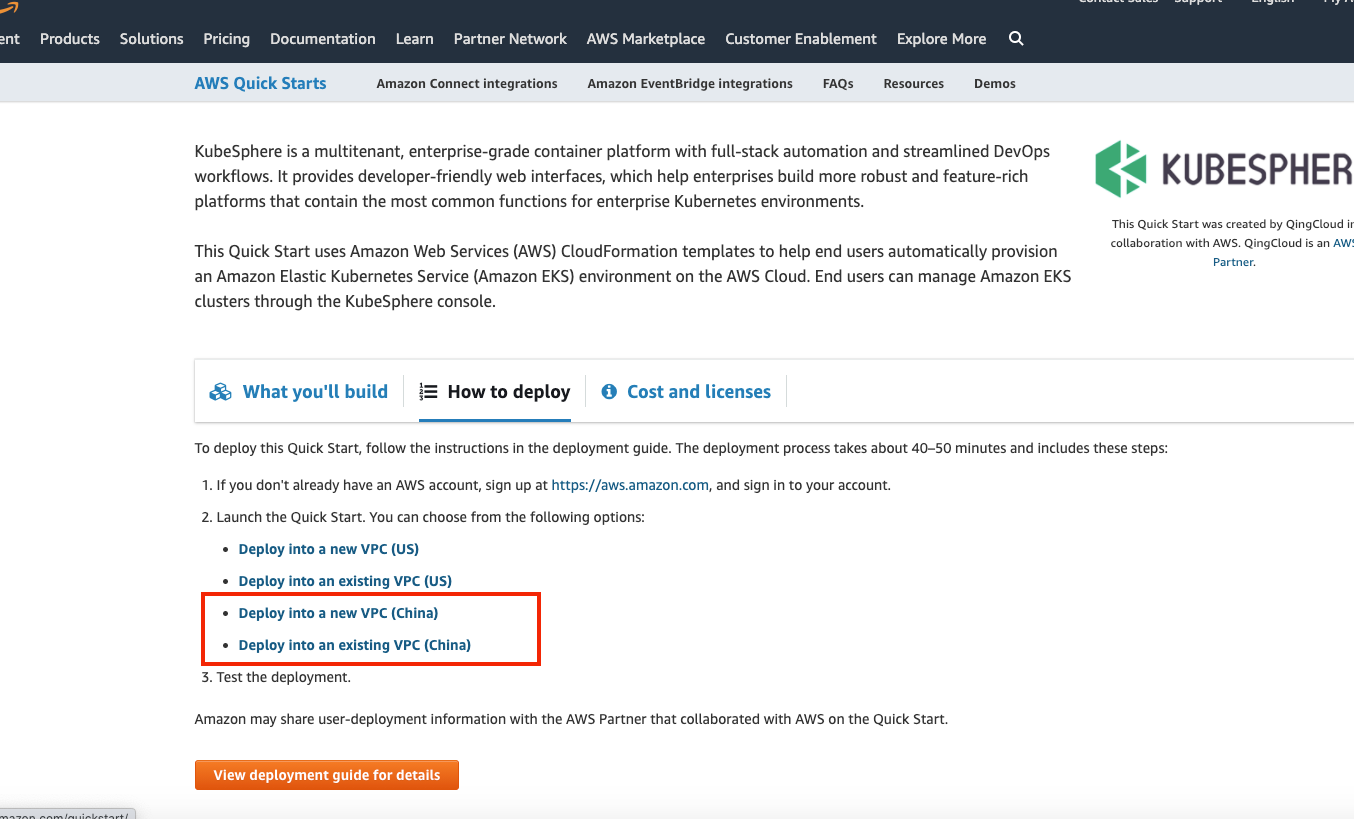Select Demos in the Quick Starts nav
This screenshot has height=819, width=1354.
(x=994, y=83)
